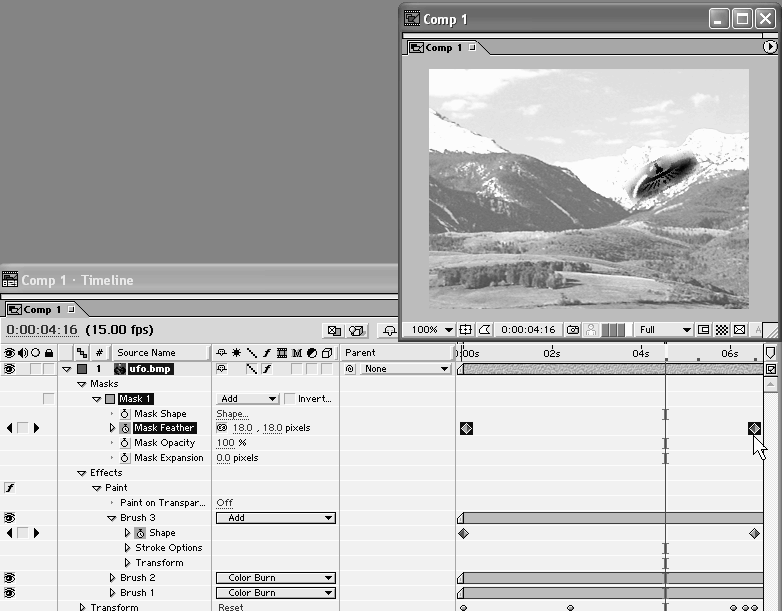Select the last Mask Feather keyframe
Screen dimensions: 782x611
click(754, 428)
